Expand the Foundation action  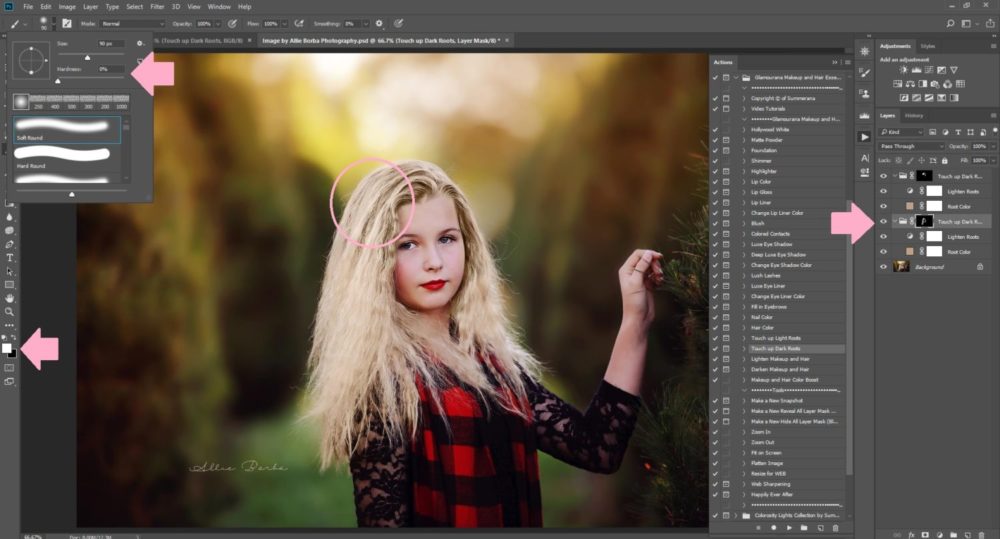pyautogui.click(x=744, y=151)
